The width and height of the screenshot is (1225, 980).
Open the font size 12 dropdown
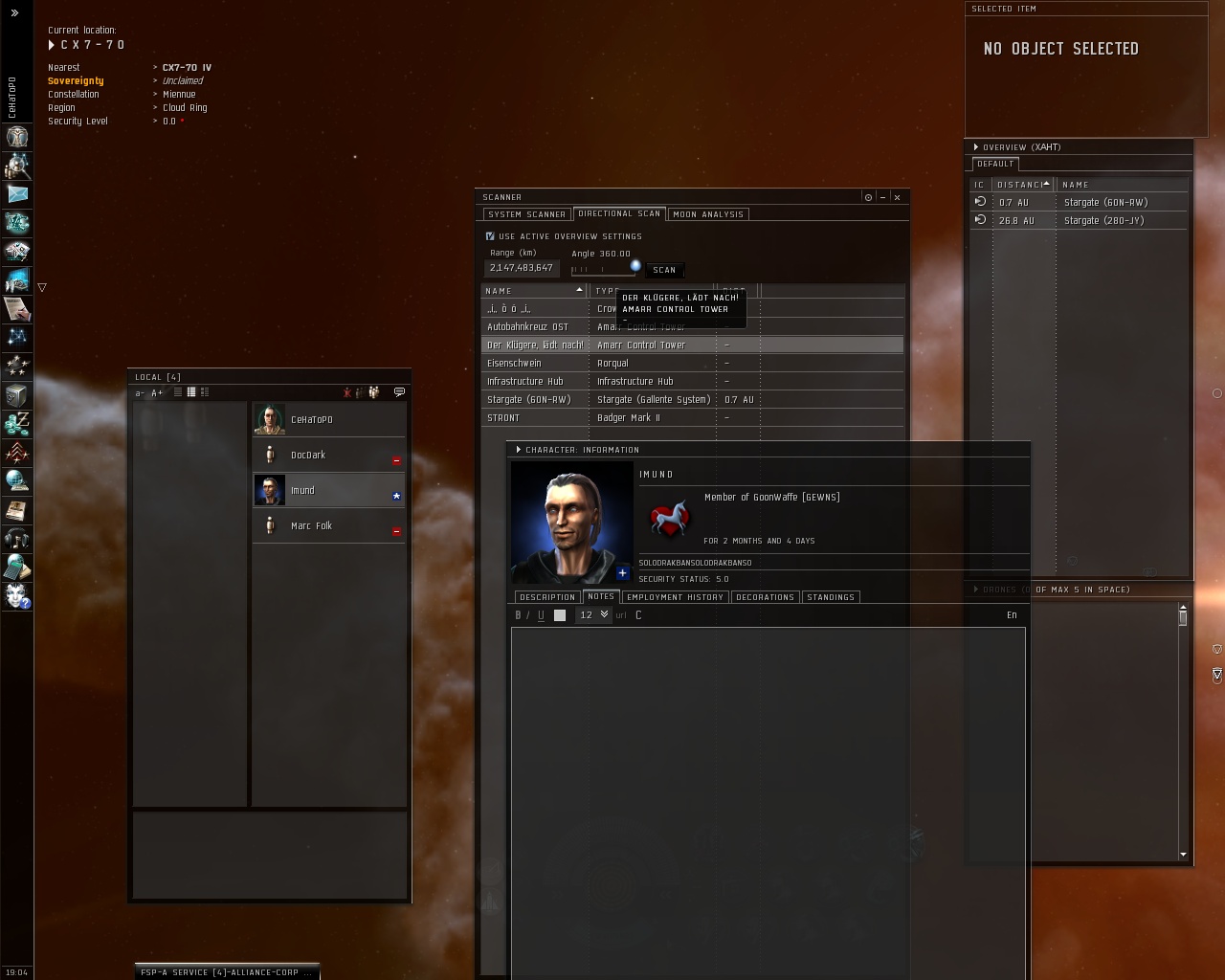(x=593, y=615)
